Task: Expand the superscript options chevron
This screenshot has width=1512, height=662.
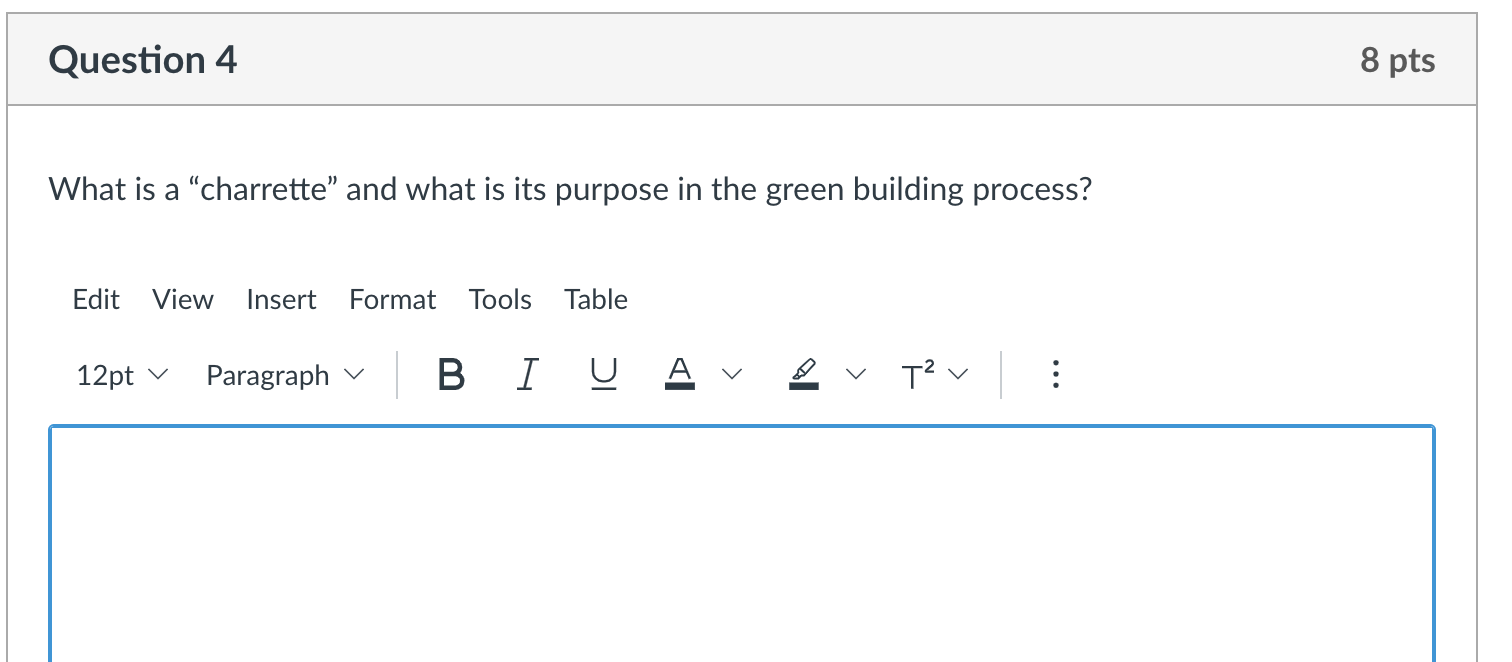Action: (x=958, y=374)
